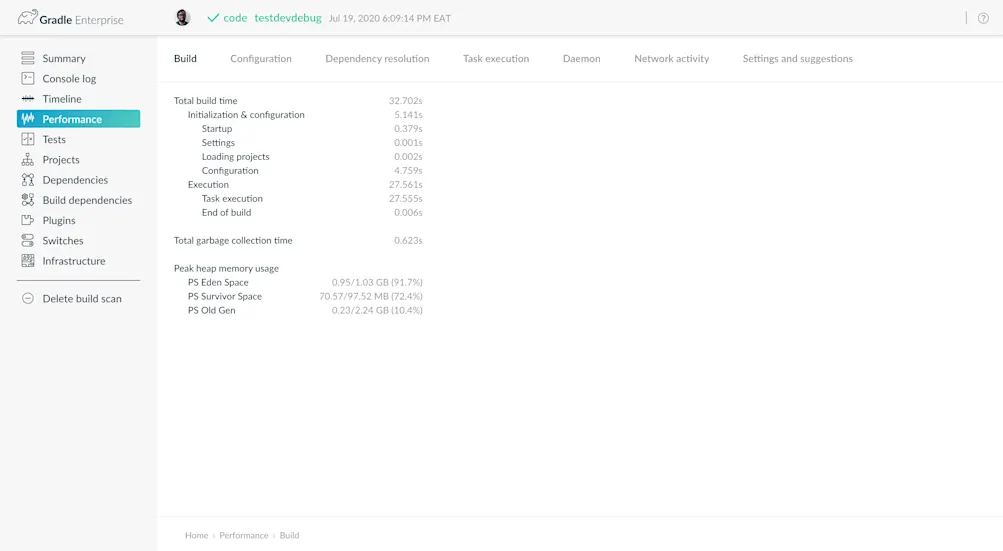Click the Infrastructure sidebar icon
Image resolution: width=1003 pixels, height=551 pixels.
[28, 261]
